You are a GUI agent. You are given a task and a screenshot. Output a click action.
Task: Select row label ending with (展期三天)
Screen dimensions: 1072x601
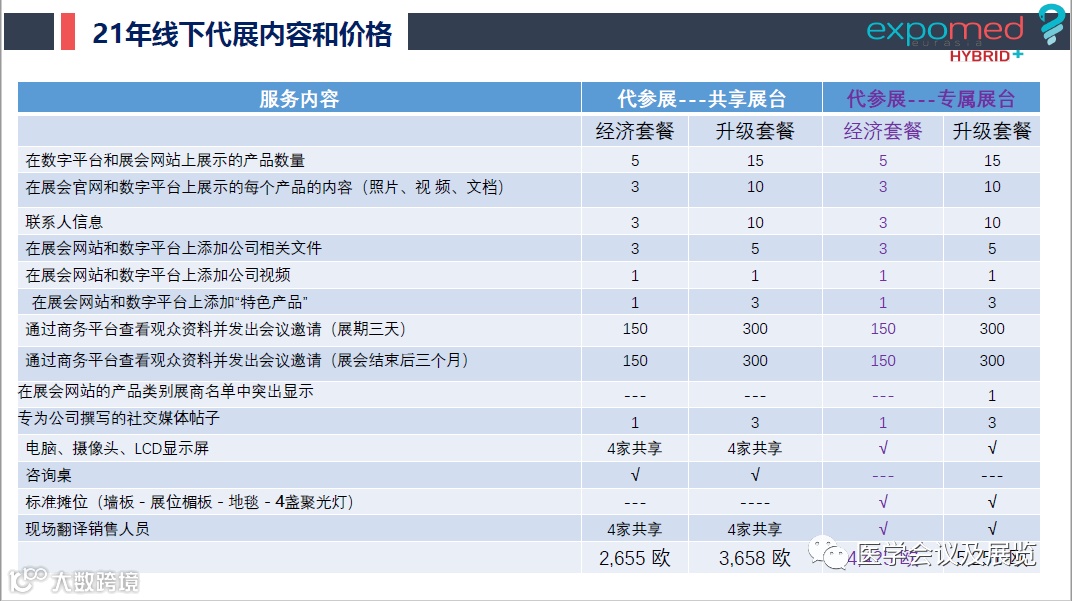coord(216,329)
